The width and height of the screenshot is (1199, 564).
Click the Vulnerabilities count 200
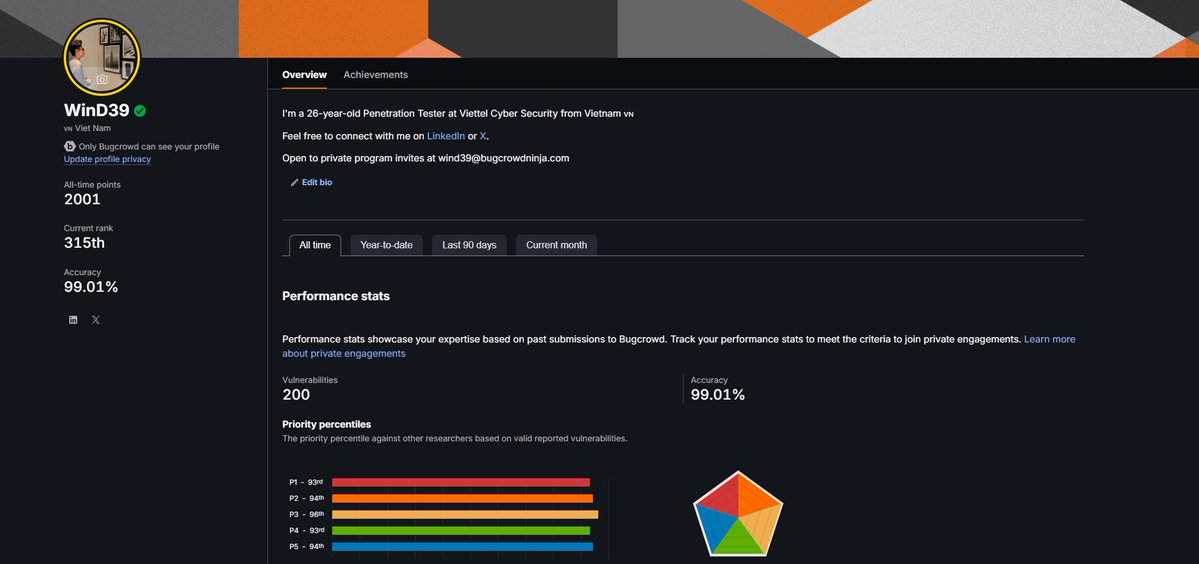pos(296,395)
